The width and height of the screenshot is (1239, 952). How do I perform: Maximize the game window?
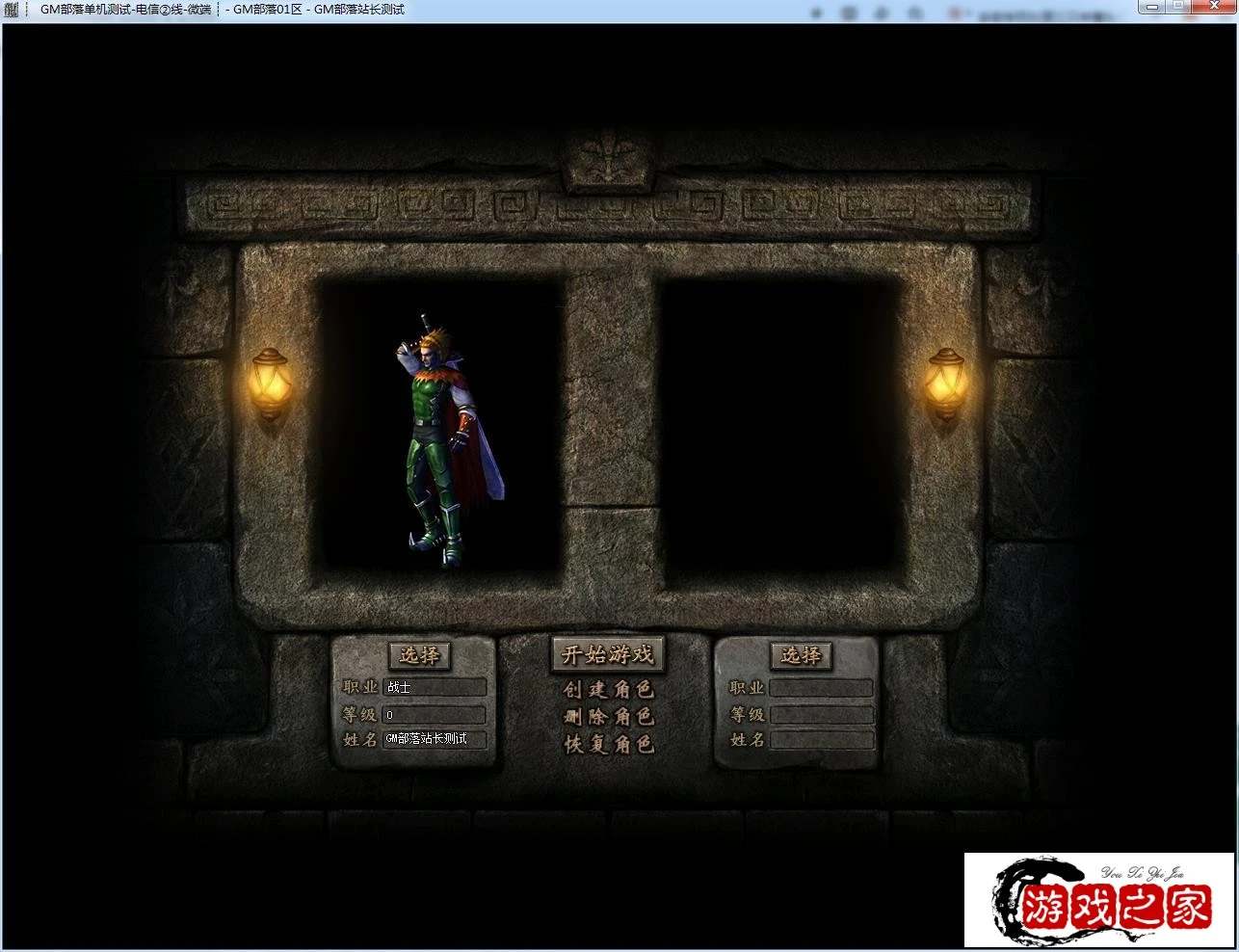[1177, 7]
